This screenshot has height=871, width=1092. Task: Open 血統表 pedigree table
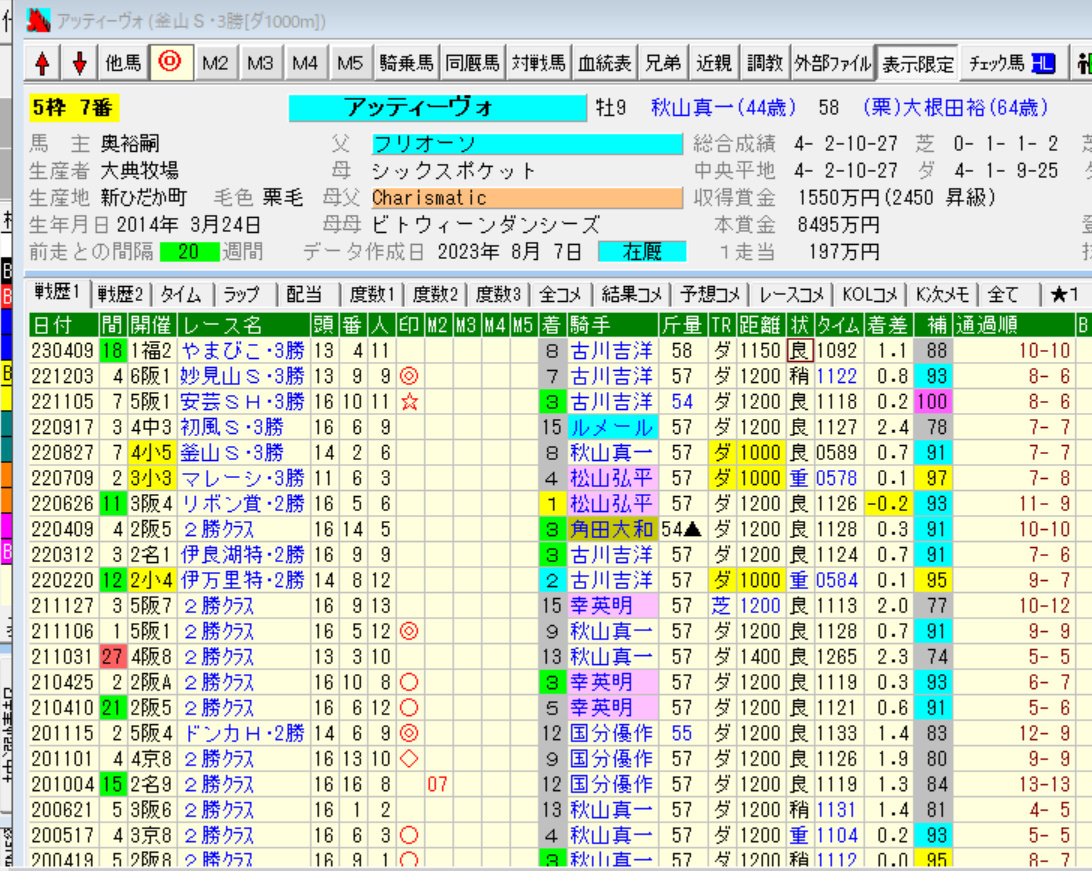(604, 63)
